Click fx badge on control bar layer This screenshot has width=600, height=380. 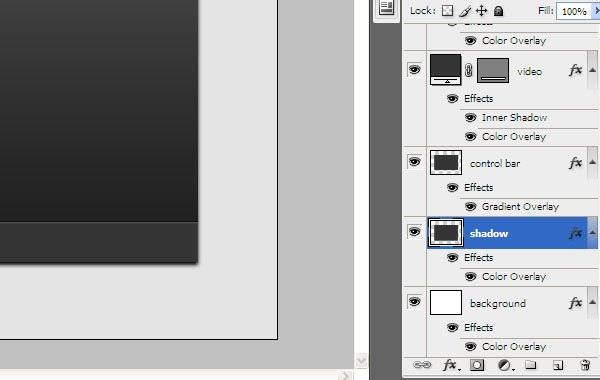(576, 163)
